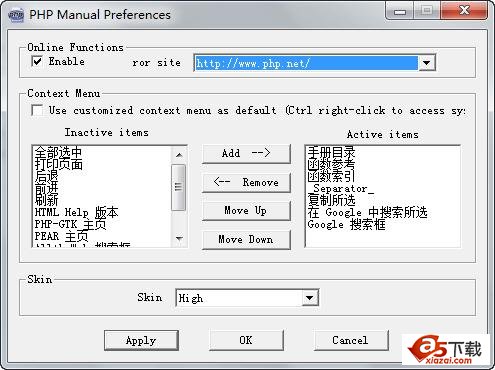
Task: Select Google 搜索框 in Active items
Action: pyautogui.click(x=347, y=224)
